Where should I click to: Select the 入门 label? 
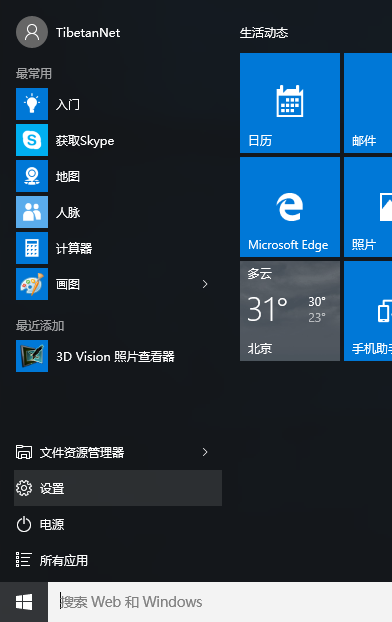(x=68, y=104)
